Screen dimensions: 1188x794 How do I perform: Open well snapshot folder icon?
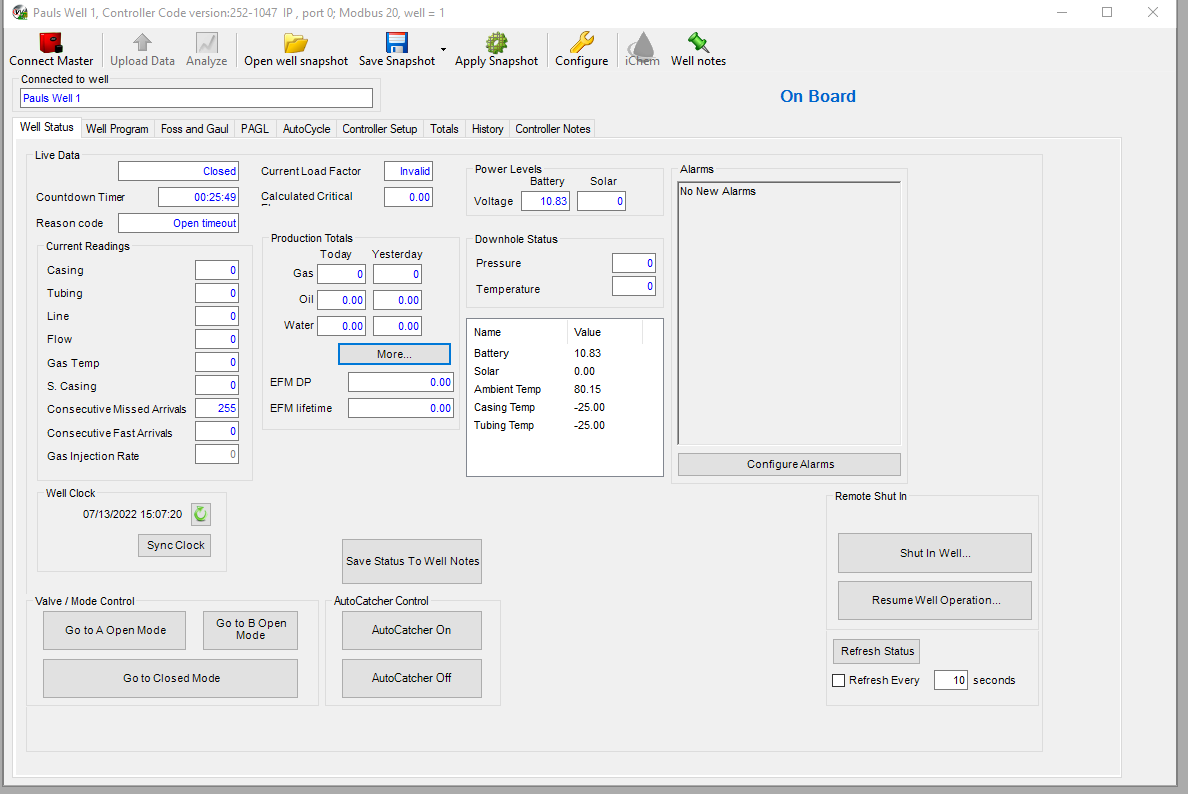pos(295,42)
